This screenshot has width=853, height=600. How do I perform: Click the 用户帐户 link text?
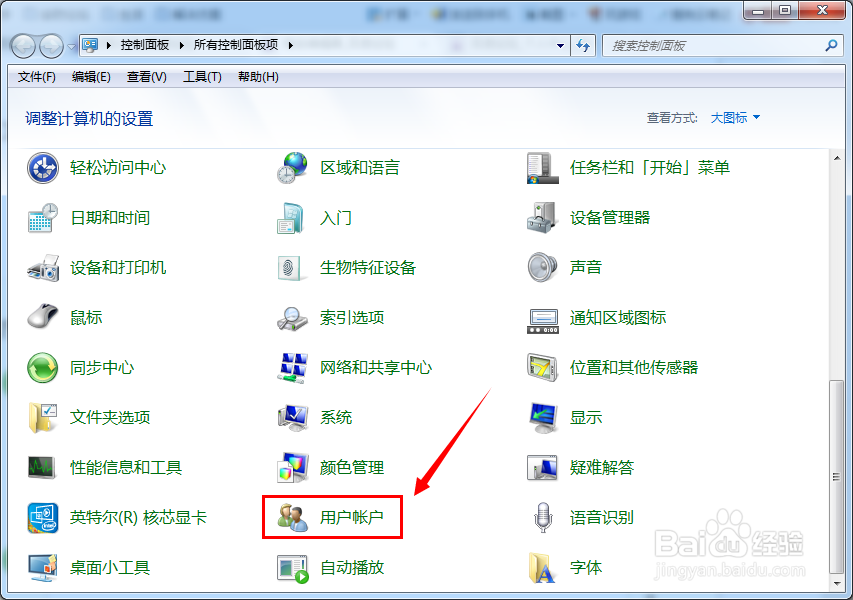click(351, 517)
